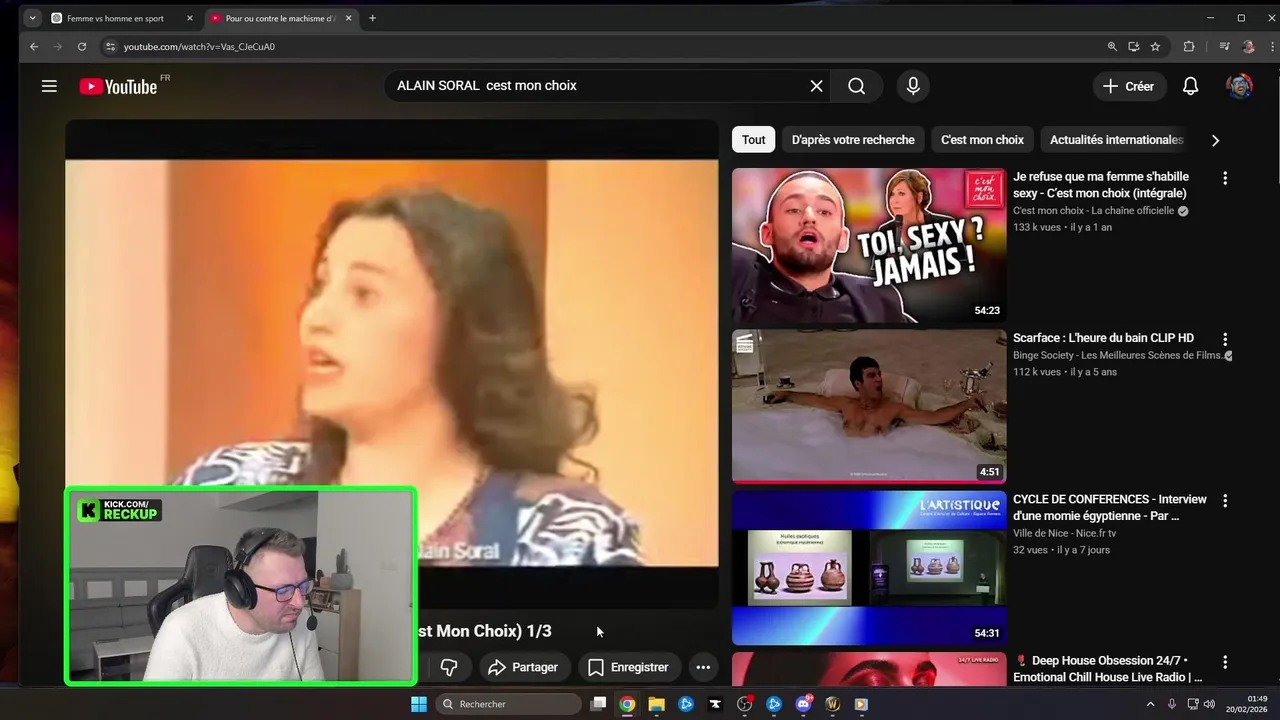Screen dimensions: 1280x720
Task: Open 'CYCLE DE CONFERENCES' video title
Action: [1110, 507]
